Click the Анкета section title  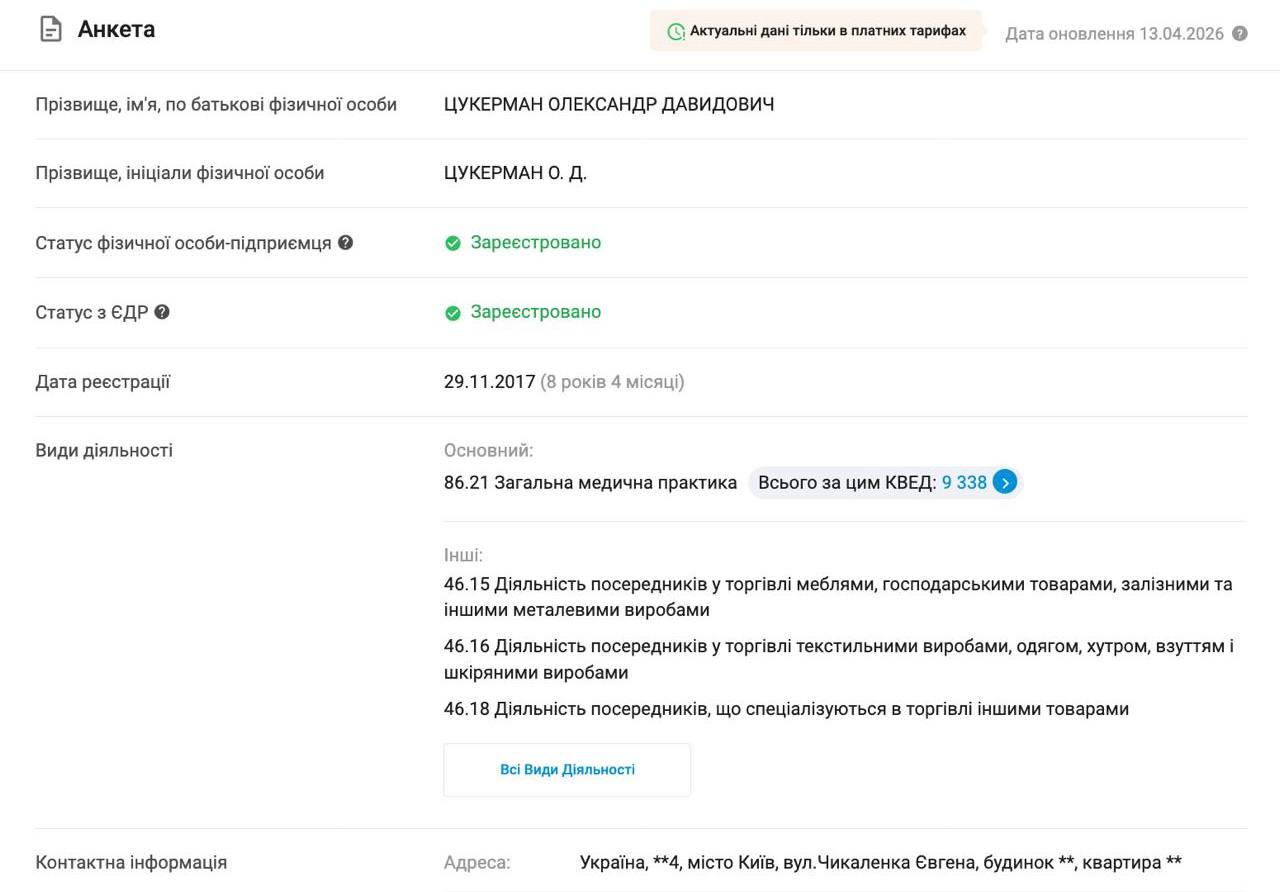(116, 30)
